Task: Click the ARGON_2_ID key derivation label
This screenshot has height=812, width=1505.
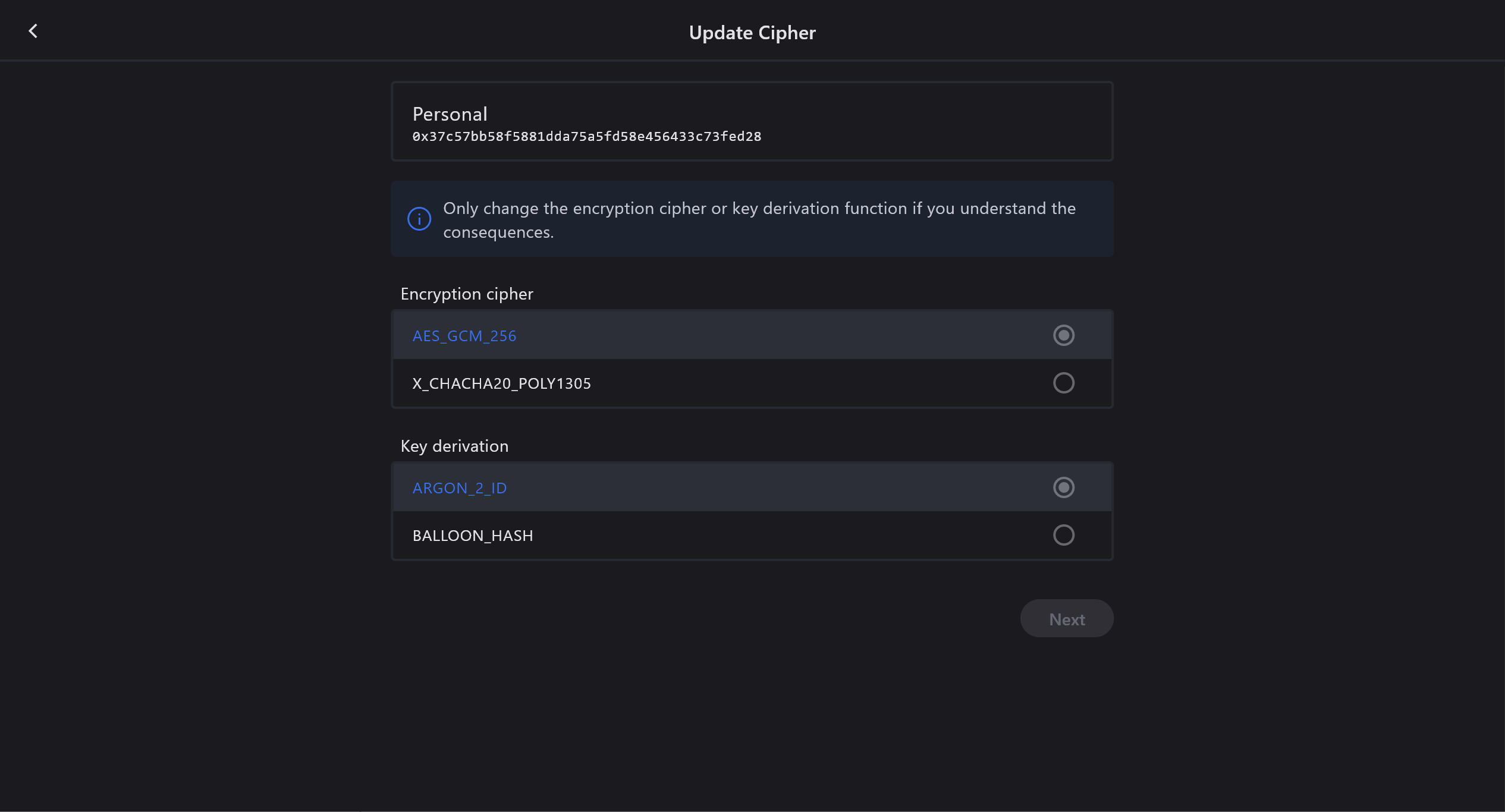Action: (460, 488)
